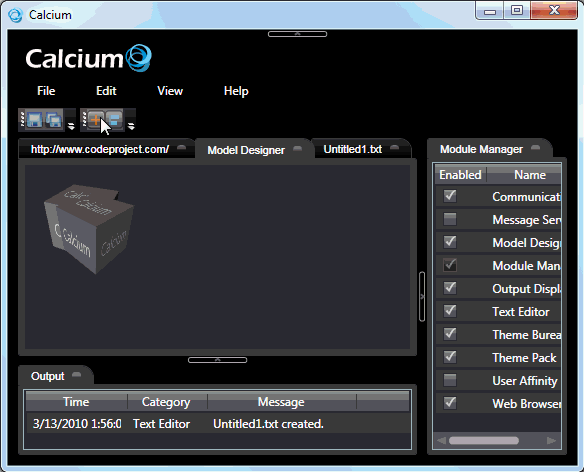Screen dimensions: 584x472
Task: Close the codeproject.com tab
Action: 181,148
